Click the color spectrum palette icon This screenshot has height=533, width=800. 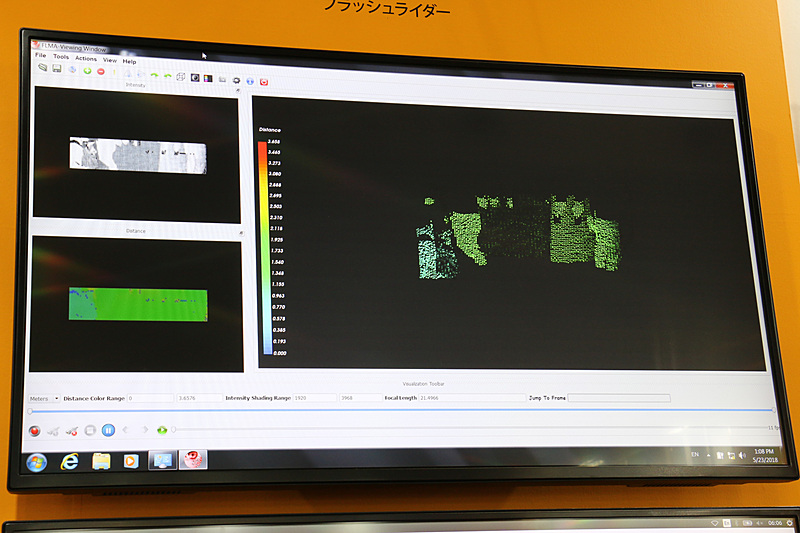pyautogui.click(x=208, y=79)
